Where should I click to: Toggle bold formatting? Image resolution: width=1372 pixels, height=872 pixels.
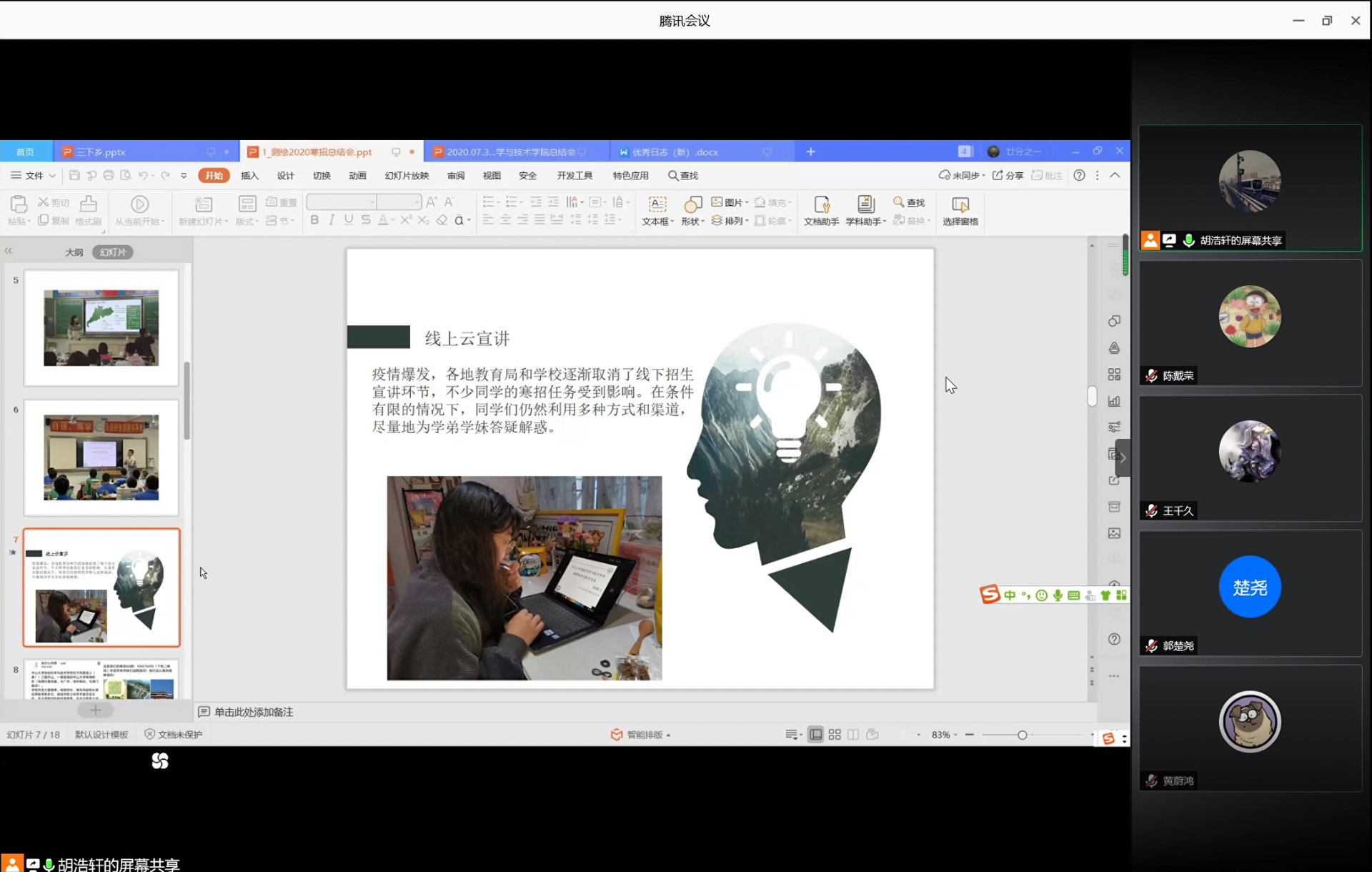tap(314, 220)
